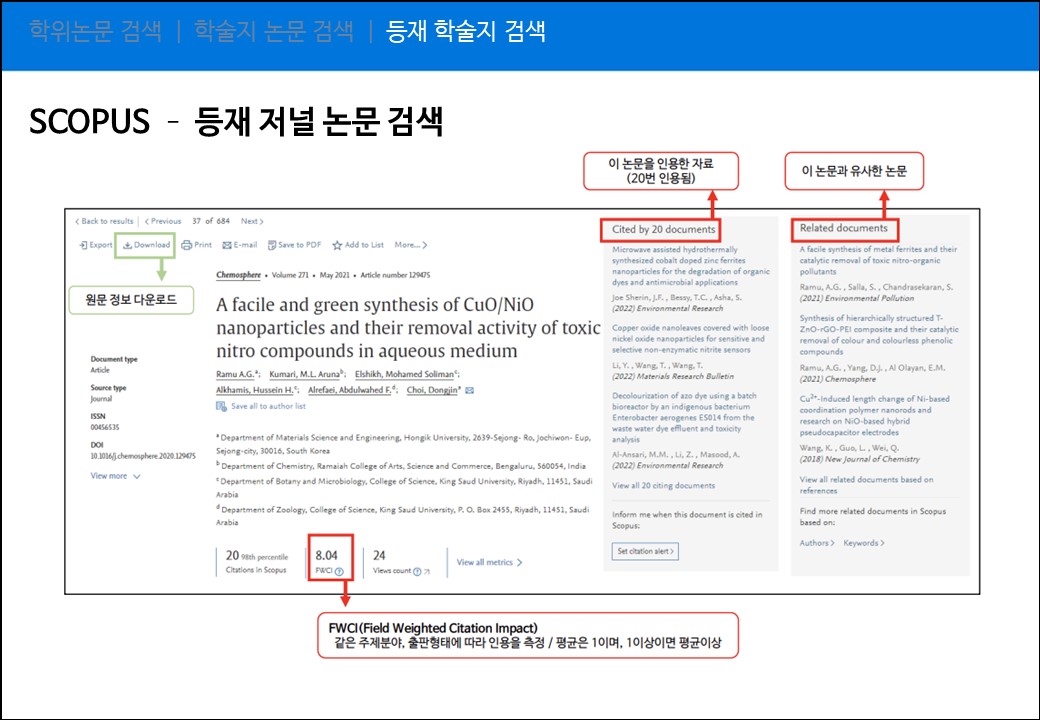This screenshot has height=720, width=1040.
Task: Click the ISSN 00456535 value
Action: click(x=105, y=428)
